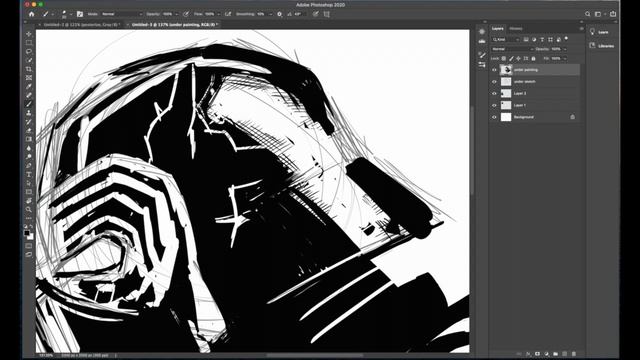Hide the under painting layer
The image size is (640, 360).
point(494,70)
